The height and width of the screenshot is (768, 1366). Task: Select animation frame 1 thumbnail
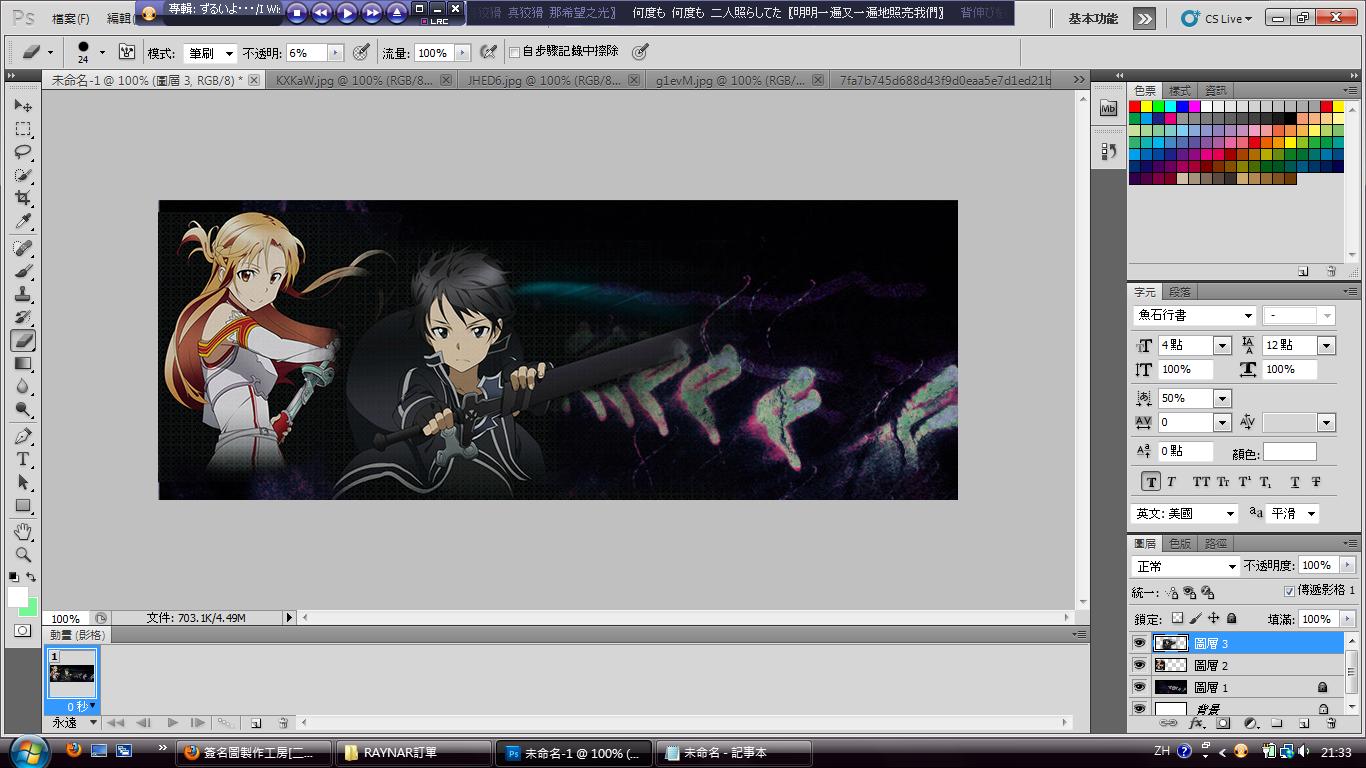tap(72, 673)
